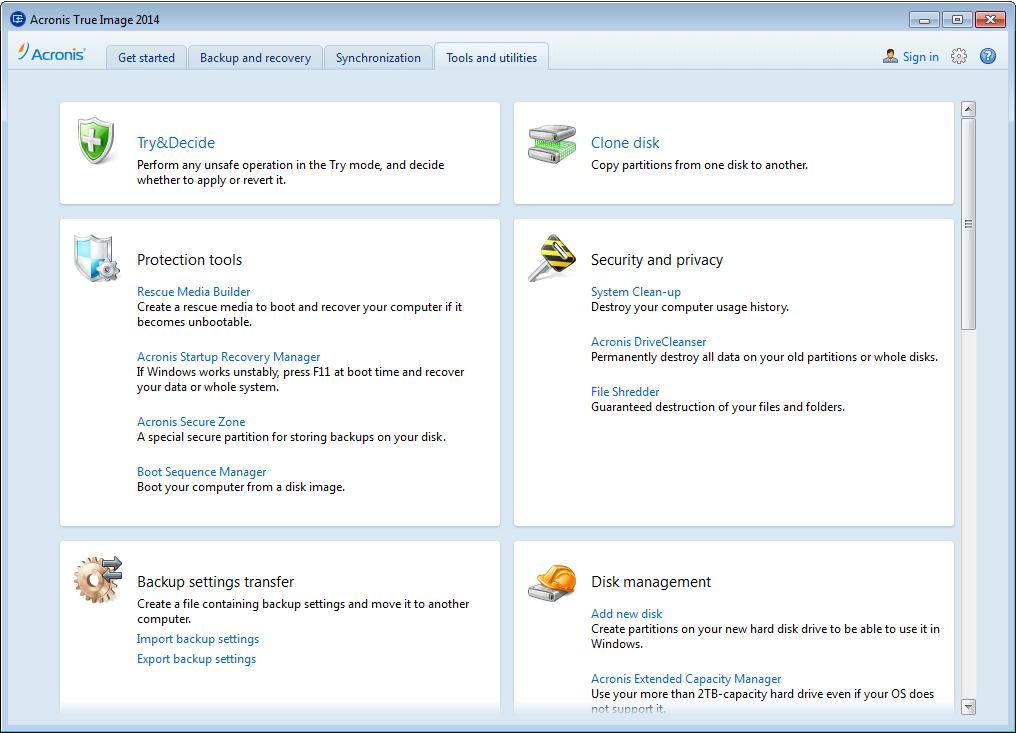Image resolution: width=1016 pixels, height=733 pixels.
Task: Click the Add new disk link
Action: (x=626, y=614)
